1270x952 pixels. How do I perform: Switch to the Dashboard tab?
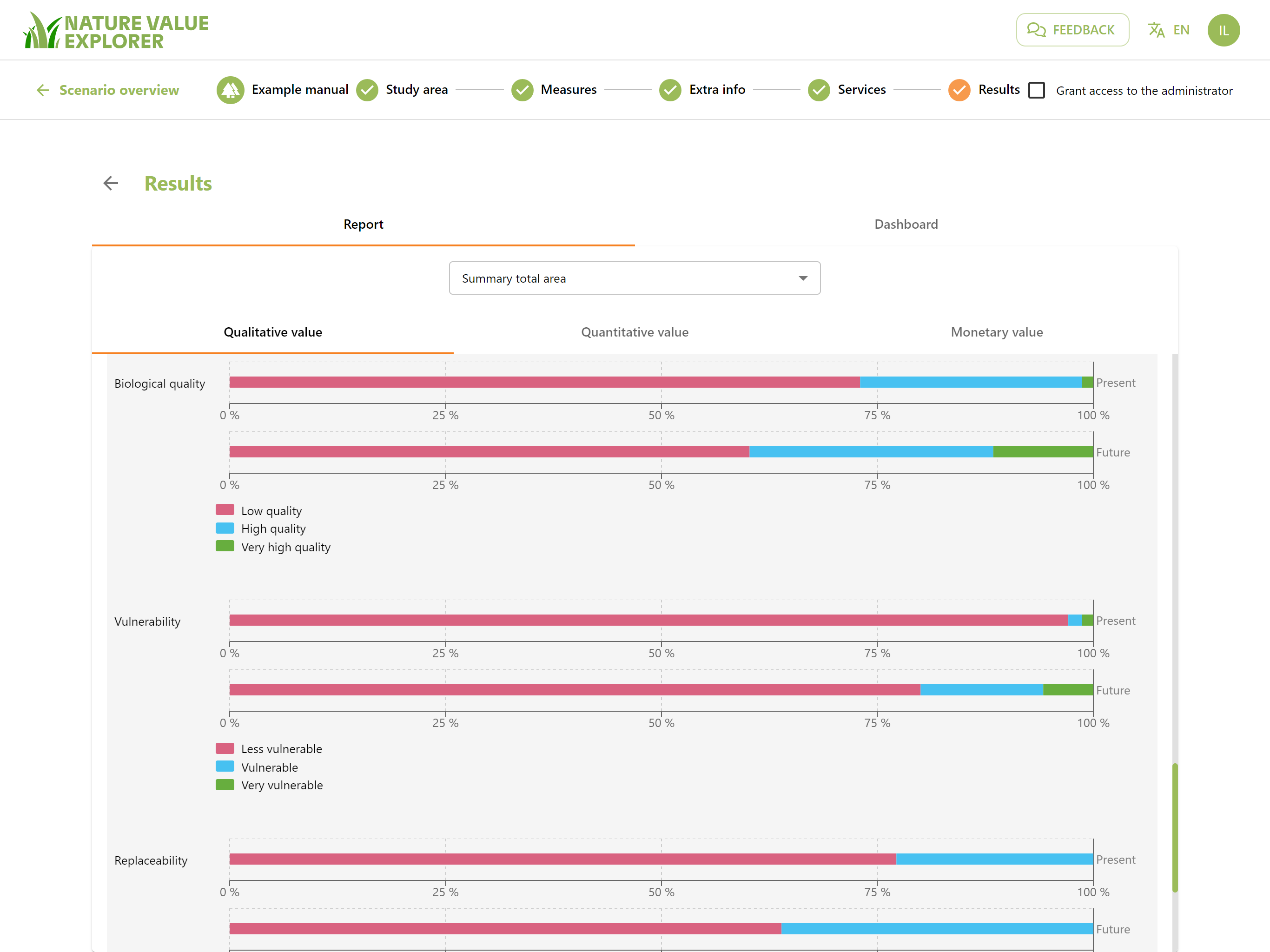click(906, 225)
